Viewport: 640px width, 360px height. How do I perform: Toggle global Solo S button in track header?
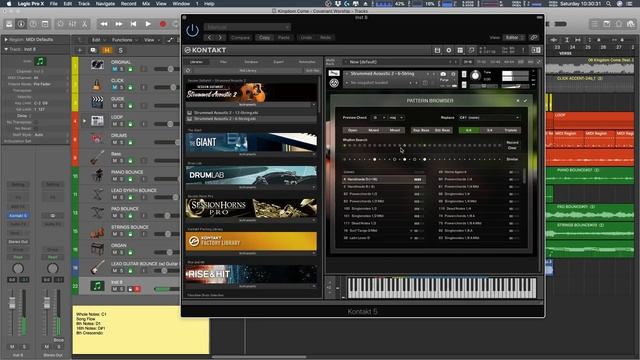120,50
